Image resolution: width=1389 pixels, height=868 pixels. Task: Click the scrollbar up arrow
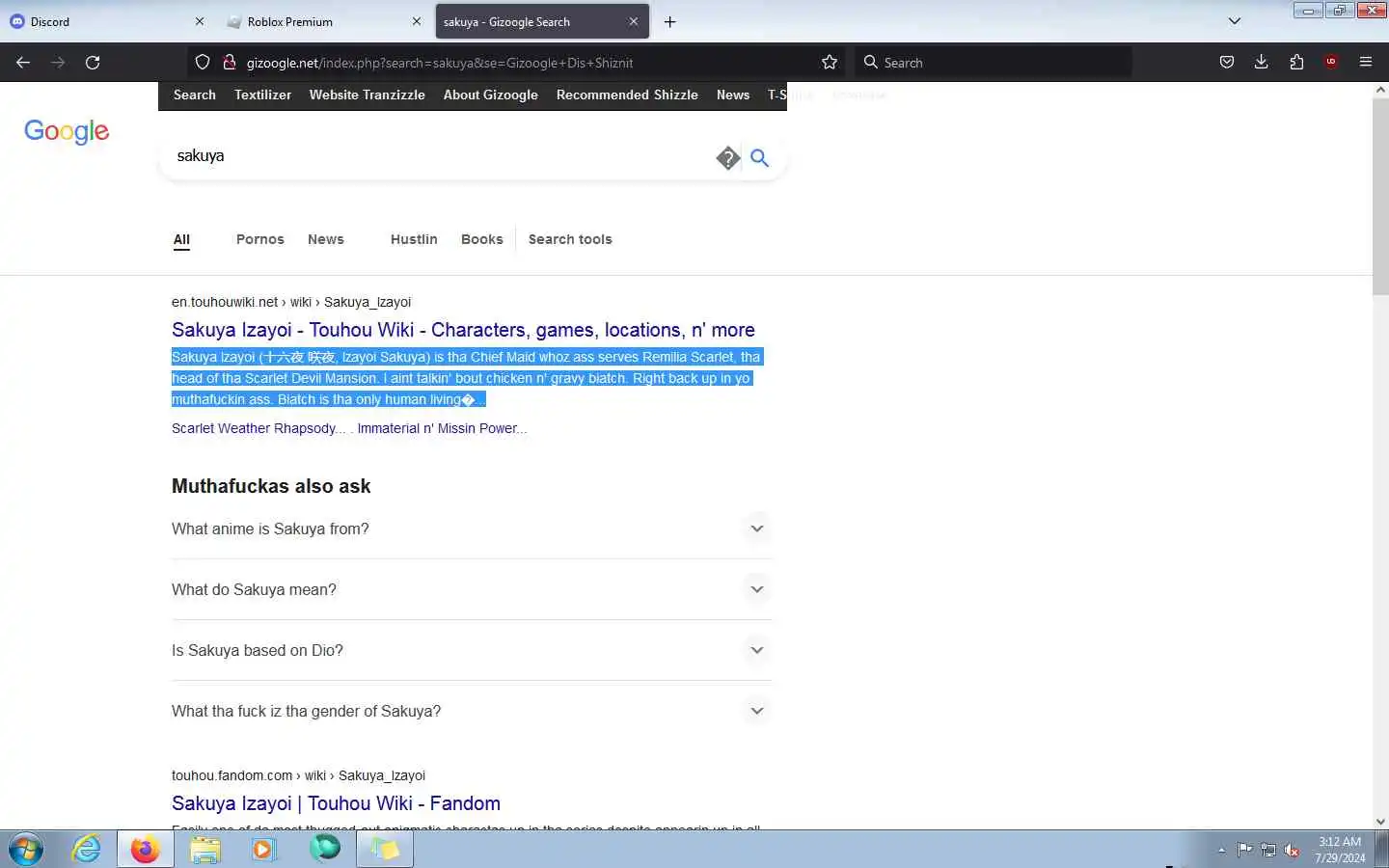1380,90
